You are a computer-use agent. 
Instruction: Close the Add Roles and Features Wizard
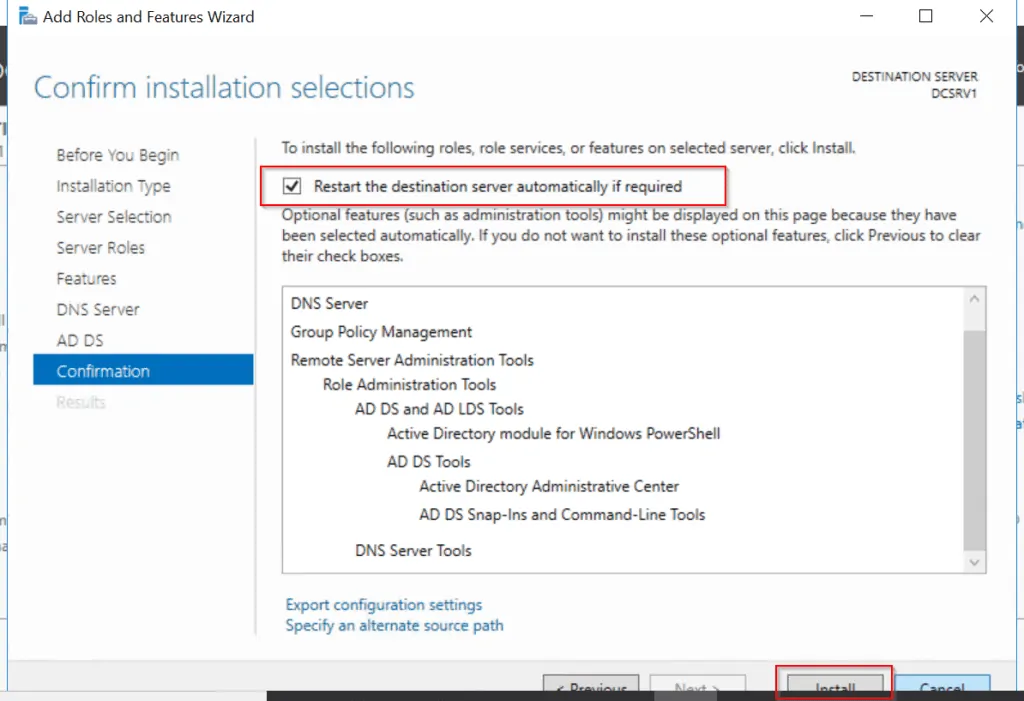pos(986,16)
